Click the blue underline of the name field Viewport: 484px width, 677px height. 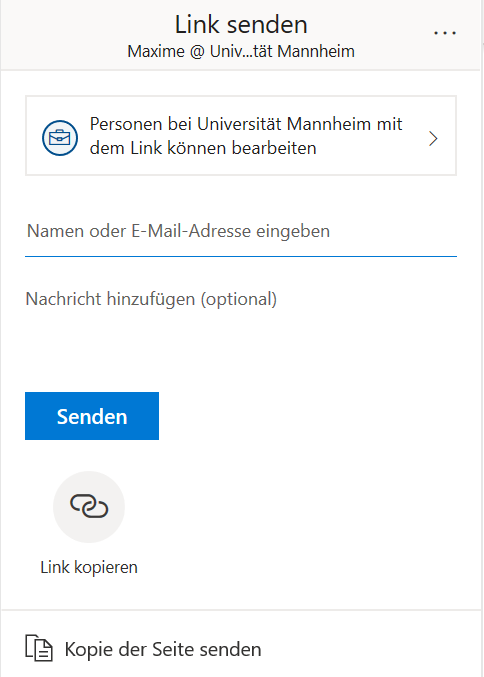click(x=241, y=256)
